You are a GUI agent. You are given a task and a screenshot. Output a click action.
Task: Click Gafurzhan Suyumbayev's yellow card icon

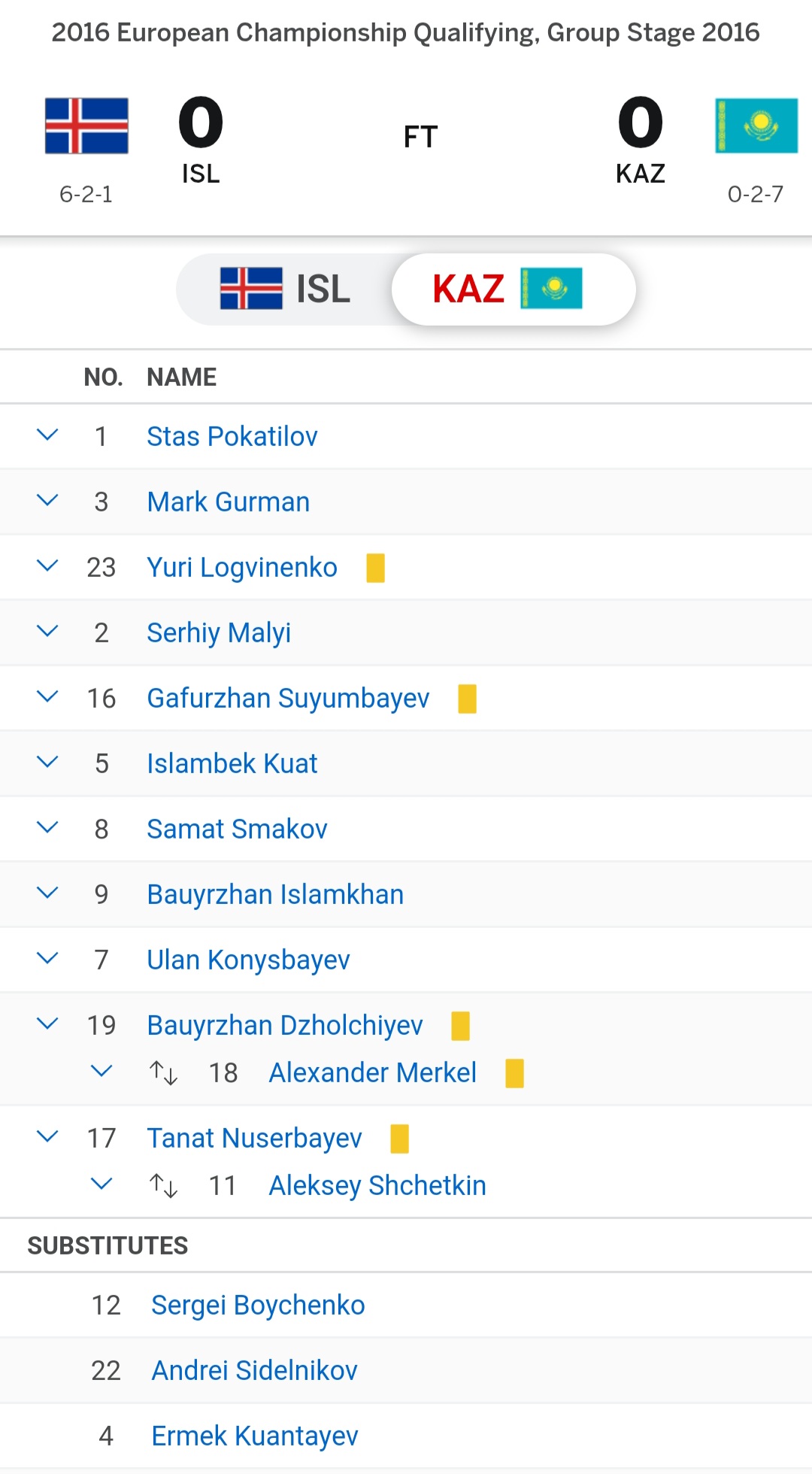467,699
